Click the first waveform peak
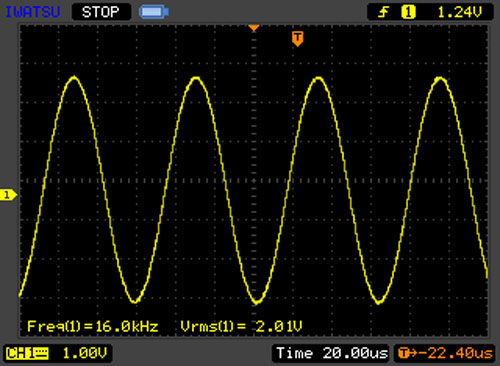 click(74, 78)
